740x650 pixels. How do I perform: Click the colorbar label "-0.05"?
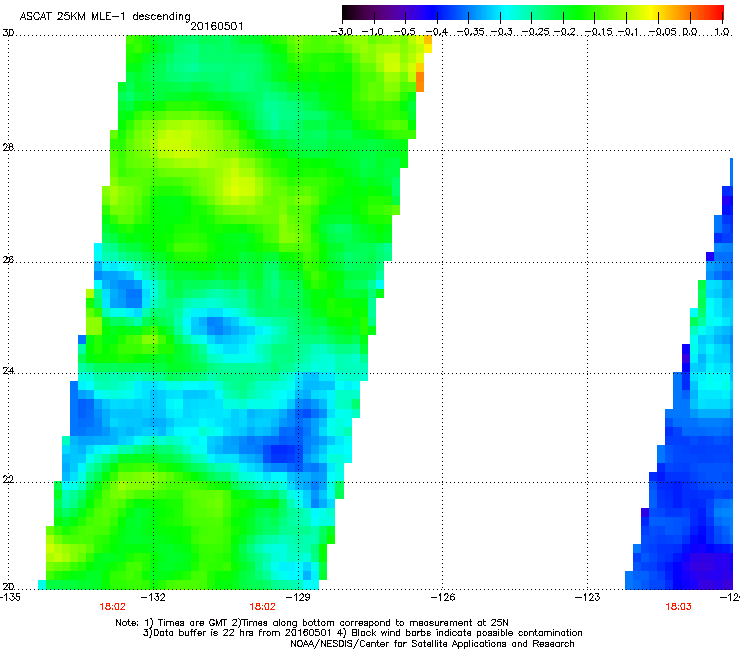[663, 32]
